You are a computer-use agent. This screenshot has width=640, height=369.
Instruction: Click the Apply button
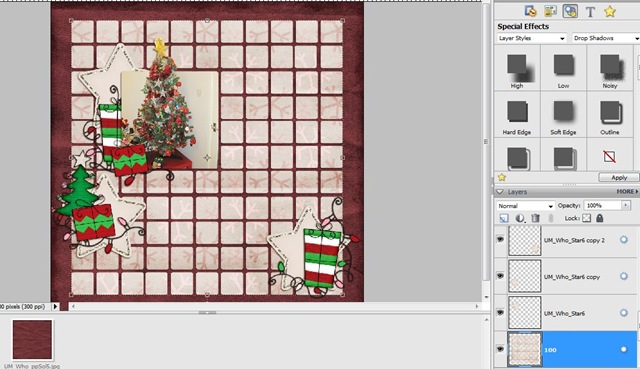(x=618, y=178)
